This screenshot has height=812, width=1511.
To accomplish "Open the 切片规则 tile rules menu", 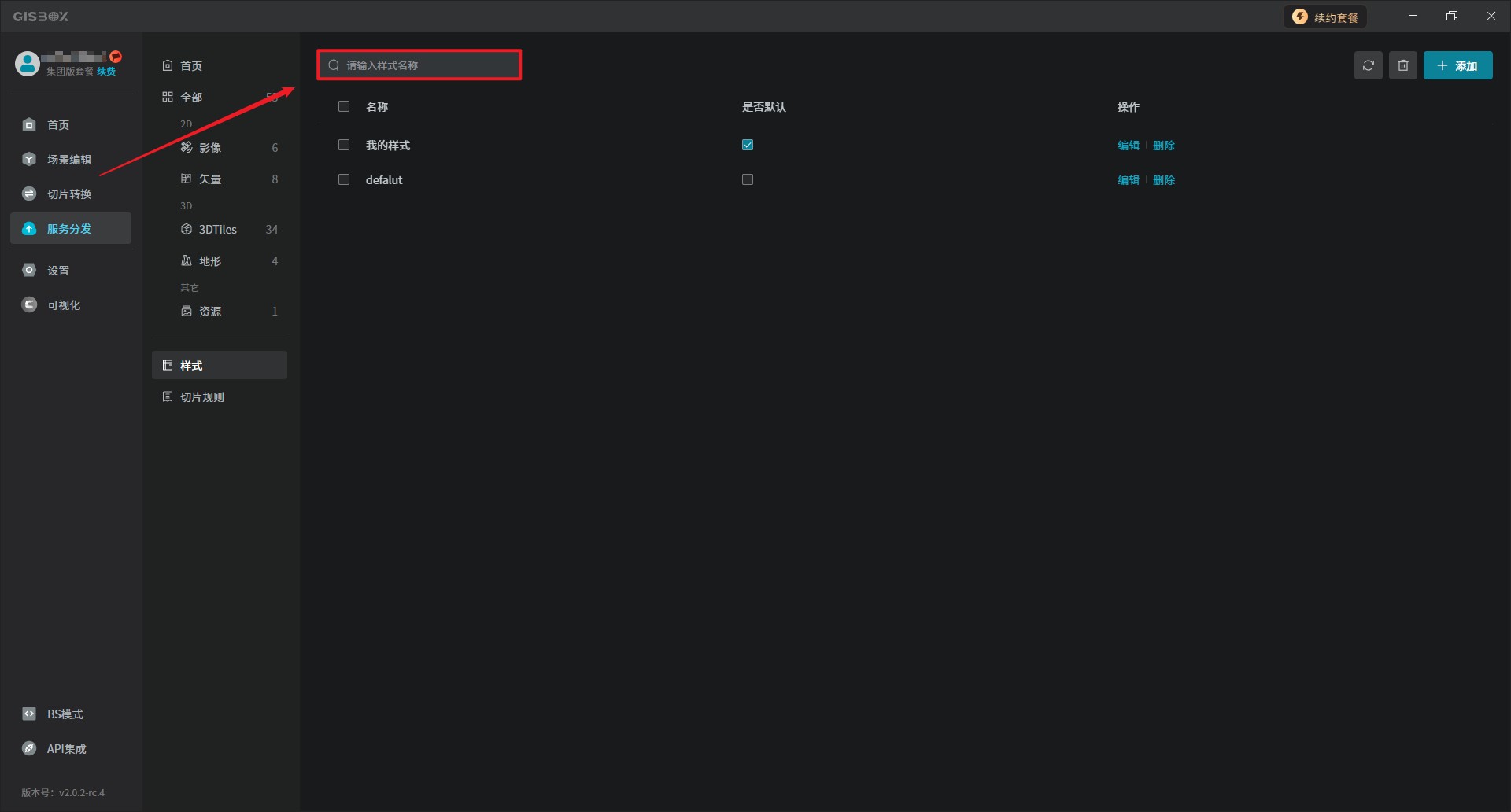I will point(202,397).
